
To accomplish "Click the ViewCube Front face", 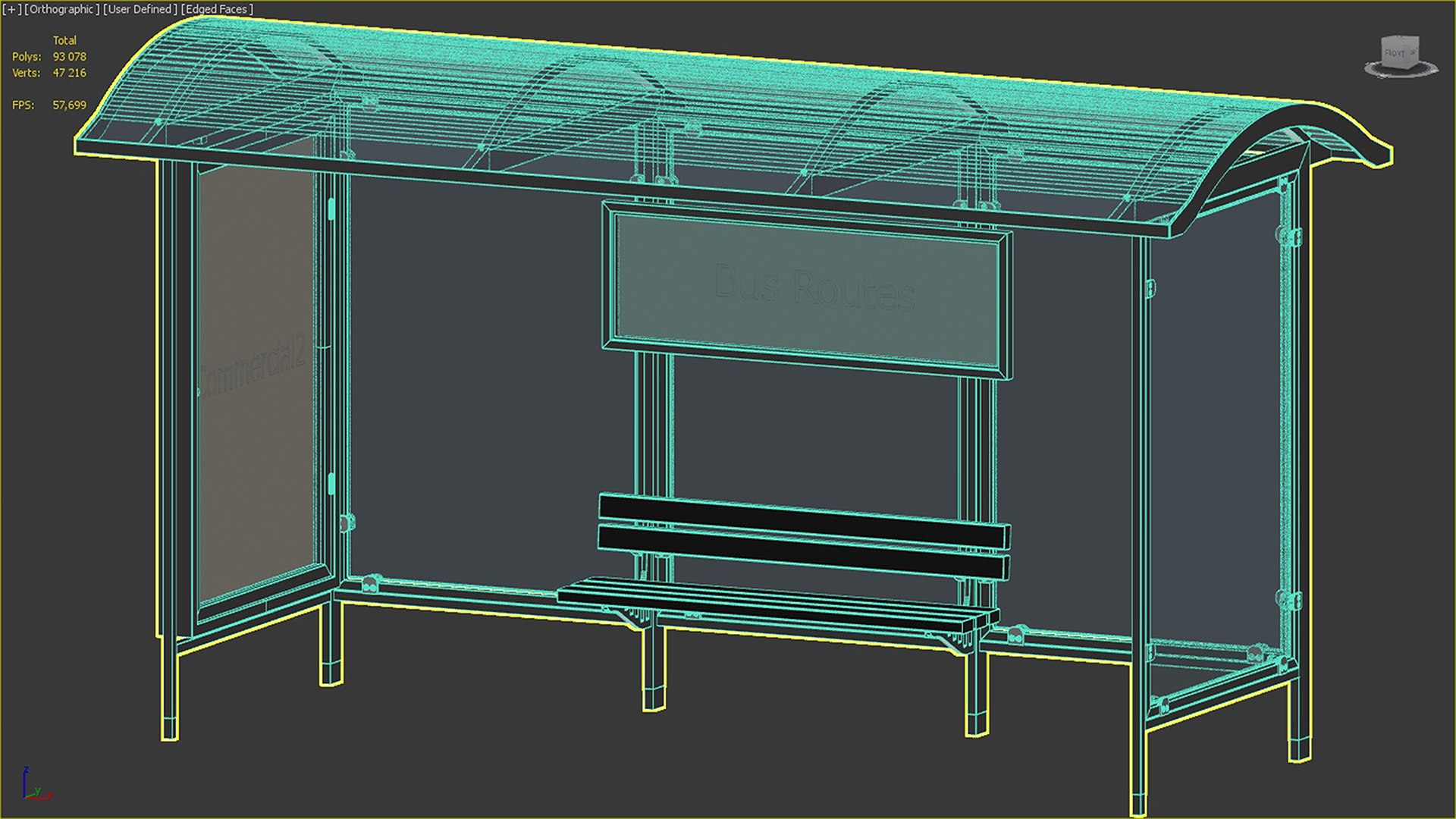I will pyautogui.click(x=1395, y=54).
